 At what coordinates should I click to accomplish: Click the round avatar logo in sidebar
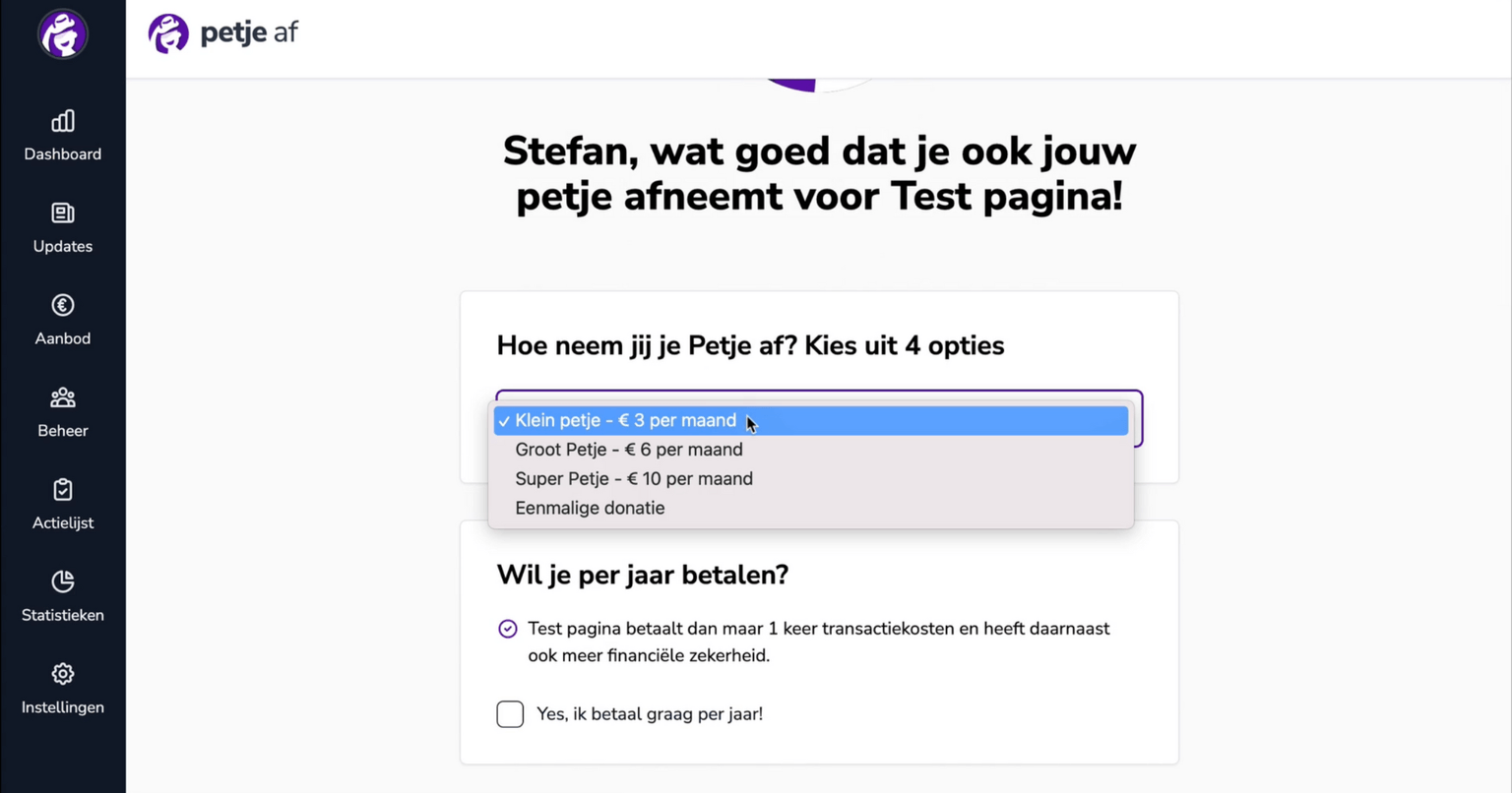click(63, 34)
